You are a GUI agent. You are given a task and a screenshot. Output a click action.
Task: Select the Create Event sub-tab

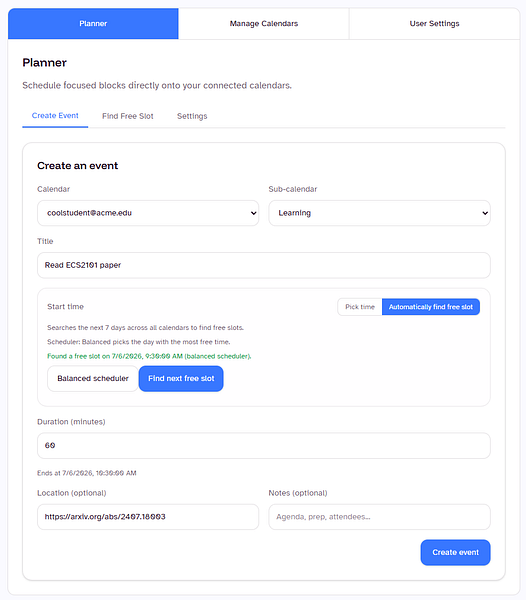(55, 116)
